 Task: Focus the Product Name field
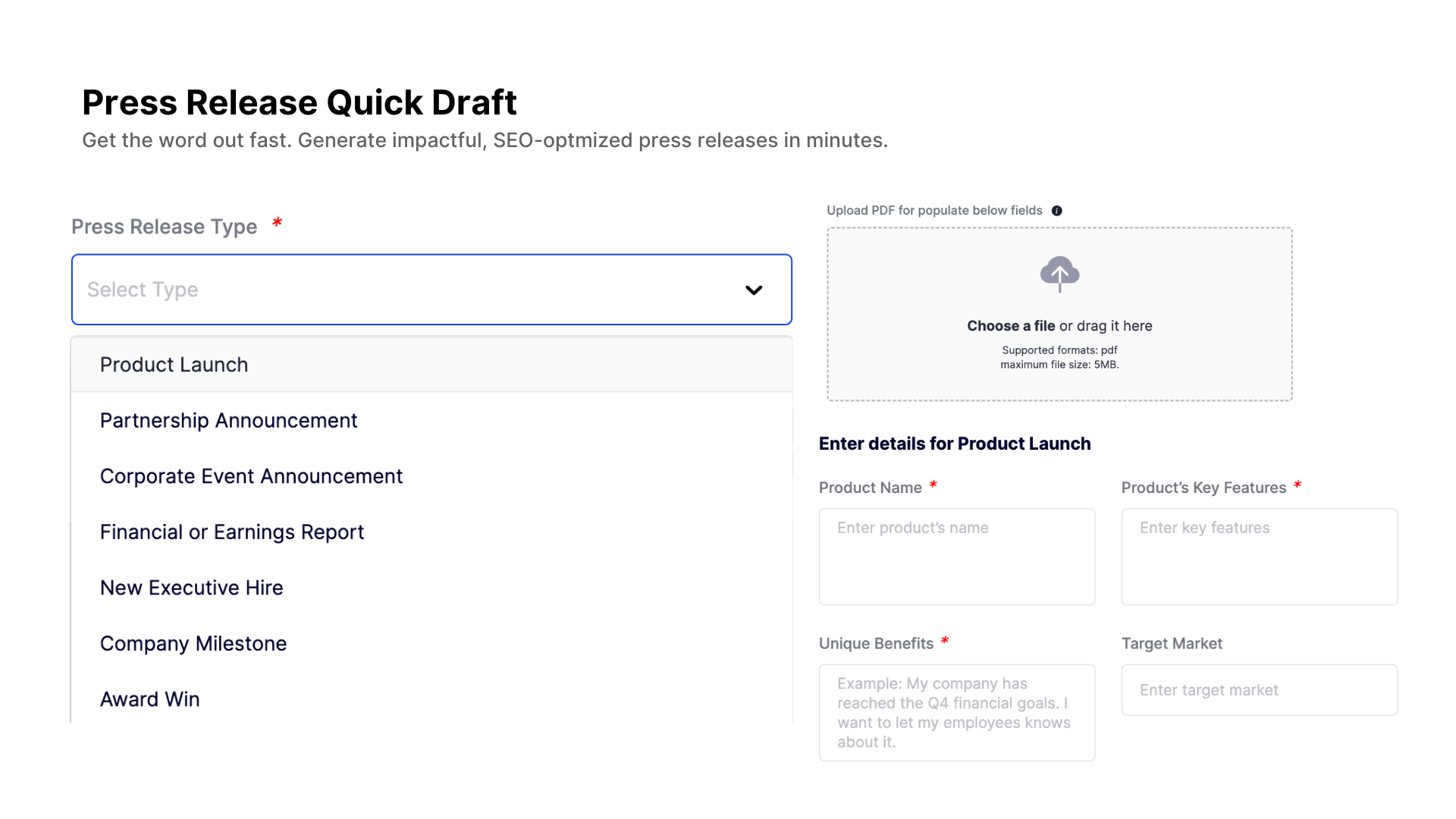coord(957,557)
